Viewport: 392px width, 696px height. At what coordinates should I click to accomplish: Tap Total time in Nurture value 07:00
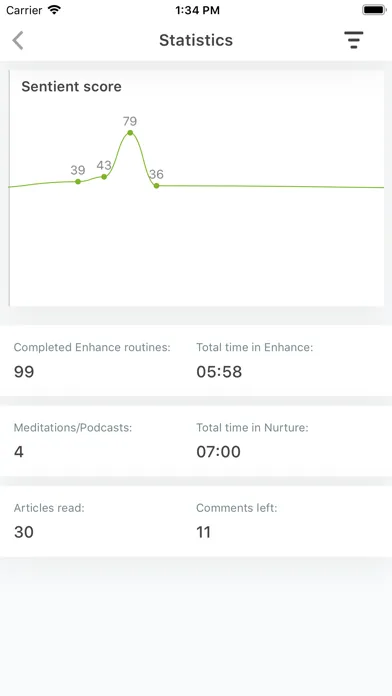tap(218, 452)
